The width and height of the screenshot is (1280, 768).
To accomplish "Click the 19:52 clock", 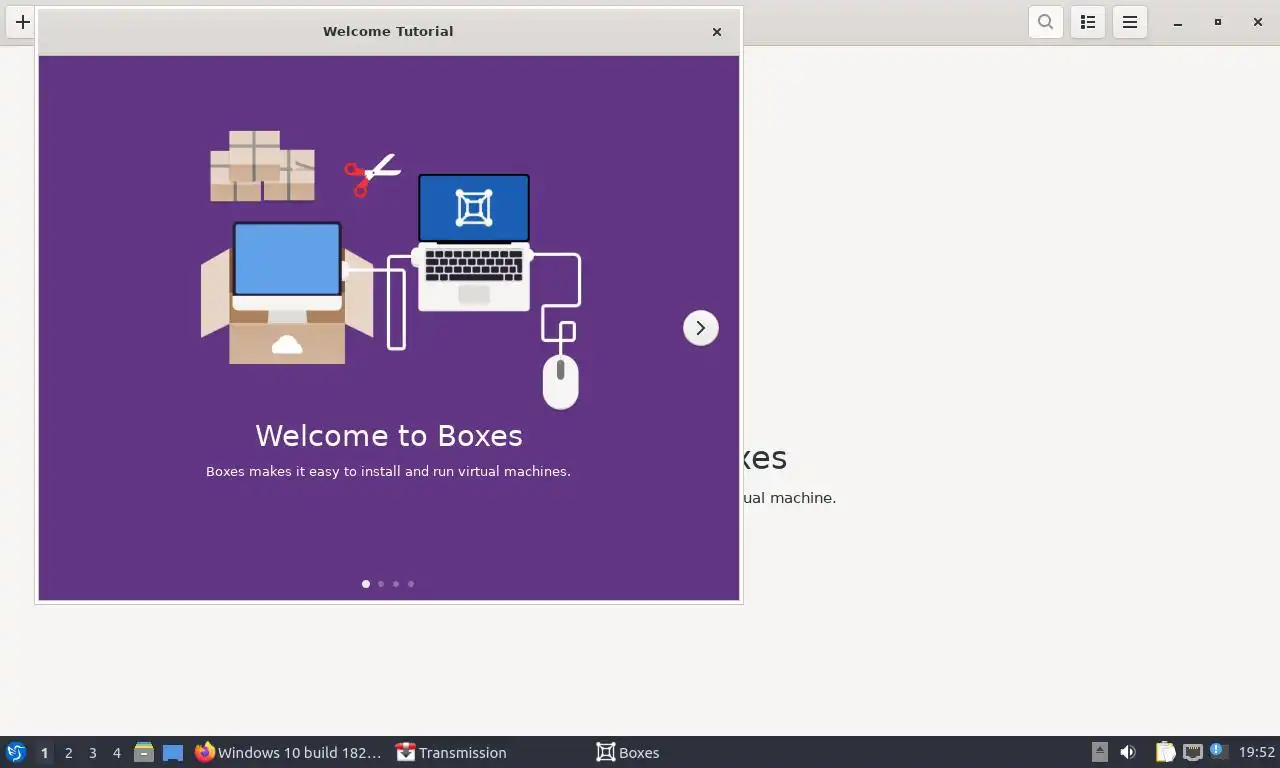I will [1257, 752].
